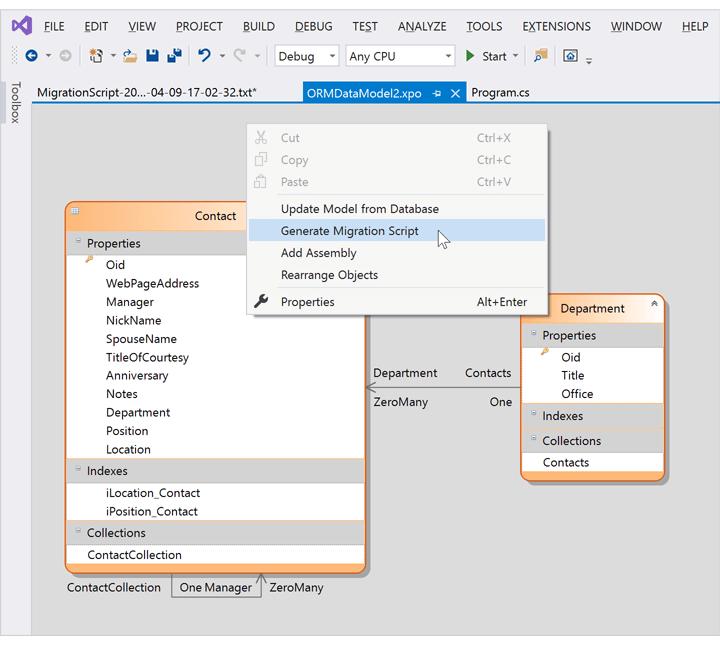Screen dimensions: 720x645
Task: Click the key icon beside Contact Oid
Action: click(90, 260)
